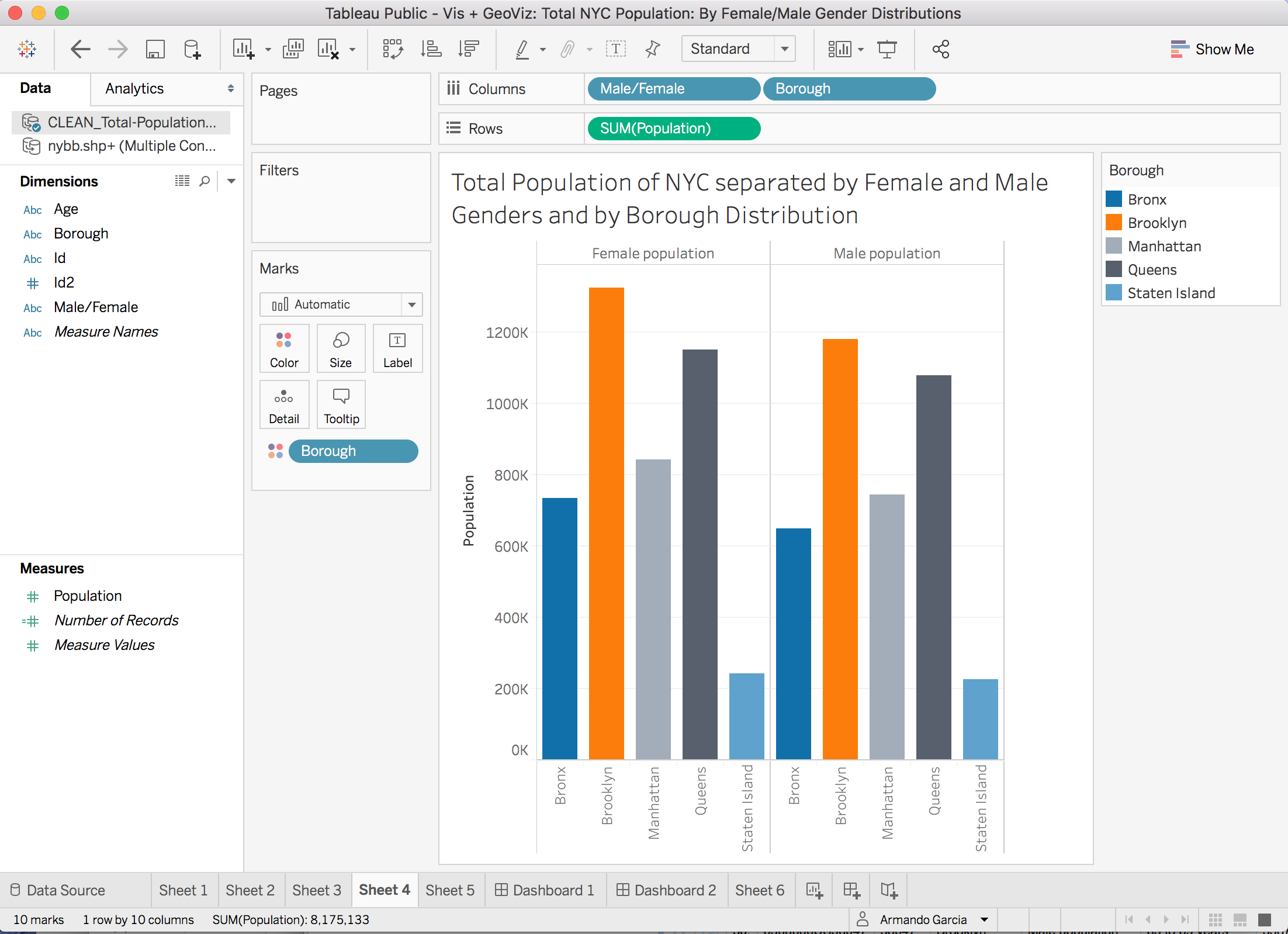Open Color settings on the Marks card
The width and height of the screenshot is (1288, 934).
[284, 348]
